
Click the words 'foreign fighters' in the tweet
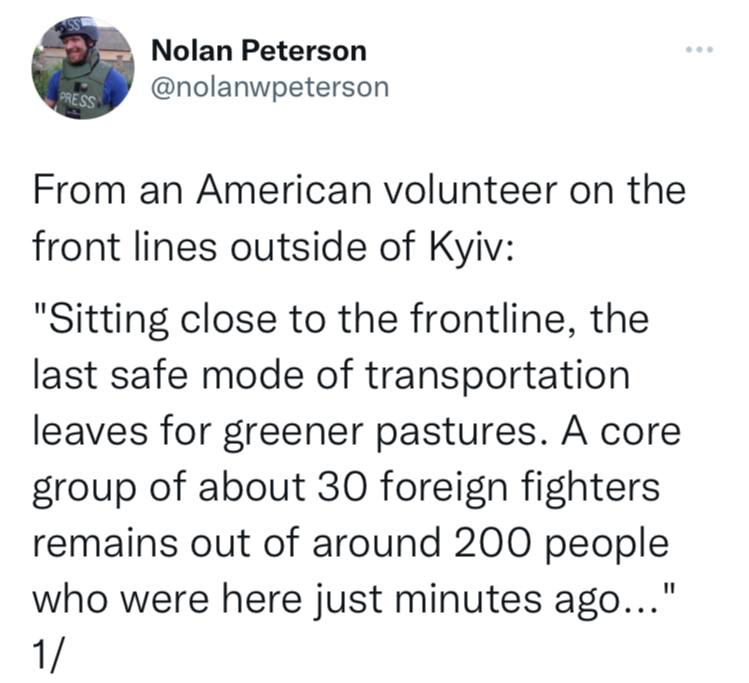click(521, 488)
